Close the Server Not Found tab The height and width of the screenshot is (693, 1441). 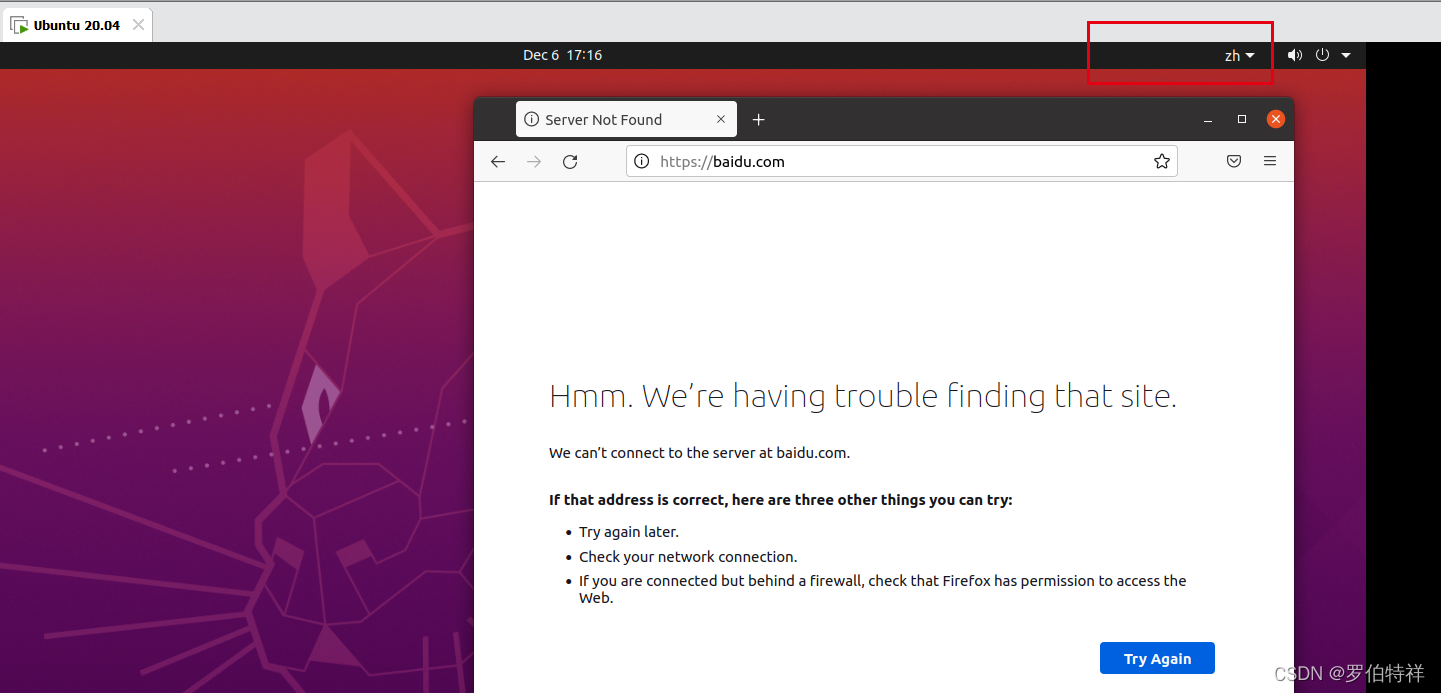coord(721,119)
